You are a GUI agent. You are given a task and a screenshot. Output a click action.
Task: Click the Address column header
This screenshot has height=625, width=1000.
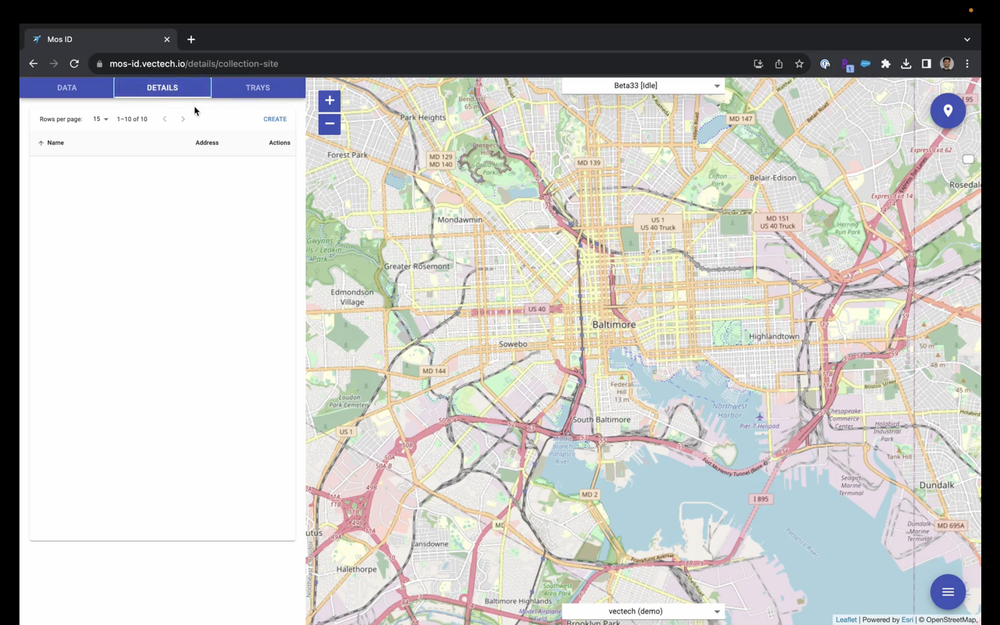point(207,143)
